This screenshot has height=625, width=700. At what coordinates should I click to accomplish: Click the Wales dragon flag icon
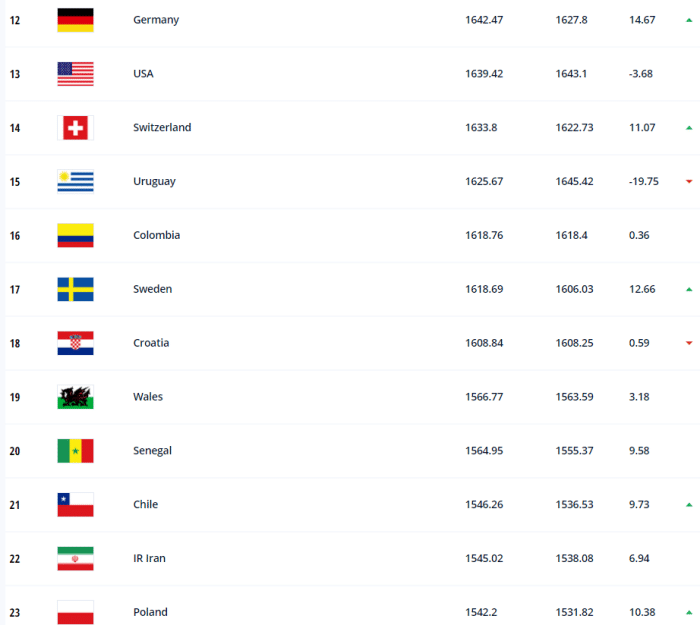tap(75, 397)
